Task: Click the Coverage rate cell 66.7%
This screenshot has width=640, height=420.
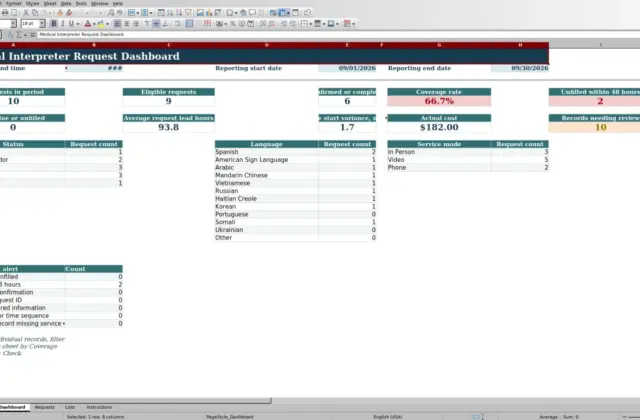Action: 439,101
